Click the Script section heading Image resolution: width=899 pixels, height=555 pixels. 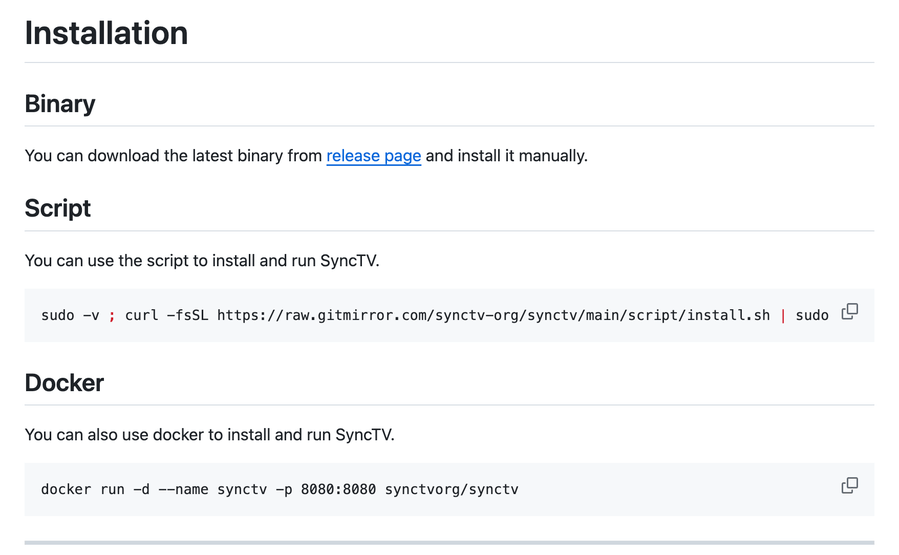58,208
